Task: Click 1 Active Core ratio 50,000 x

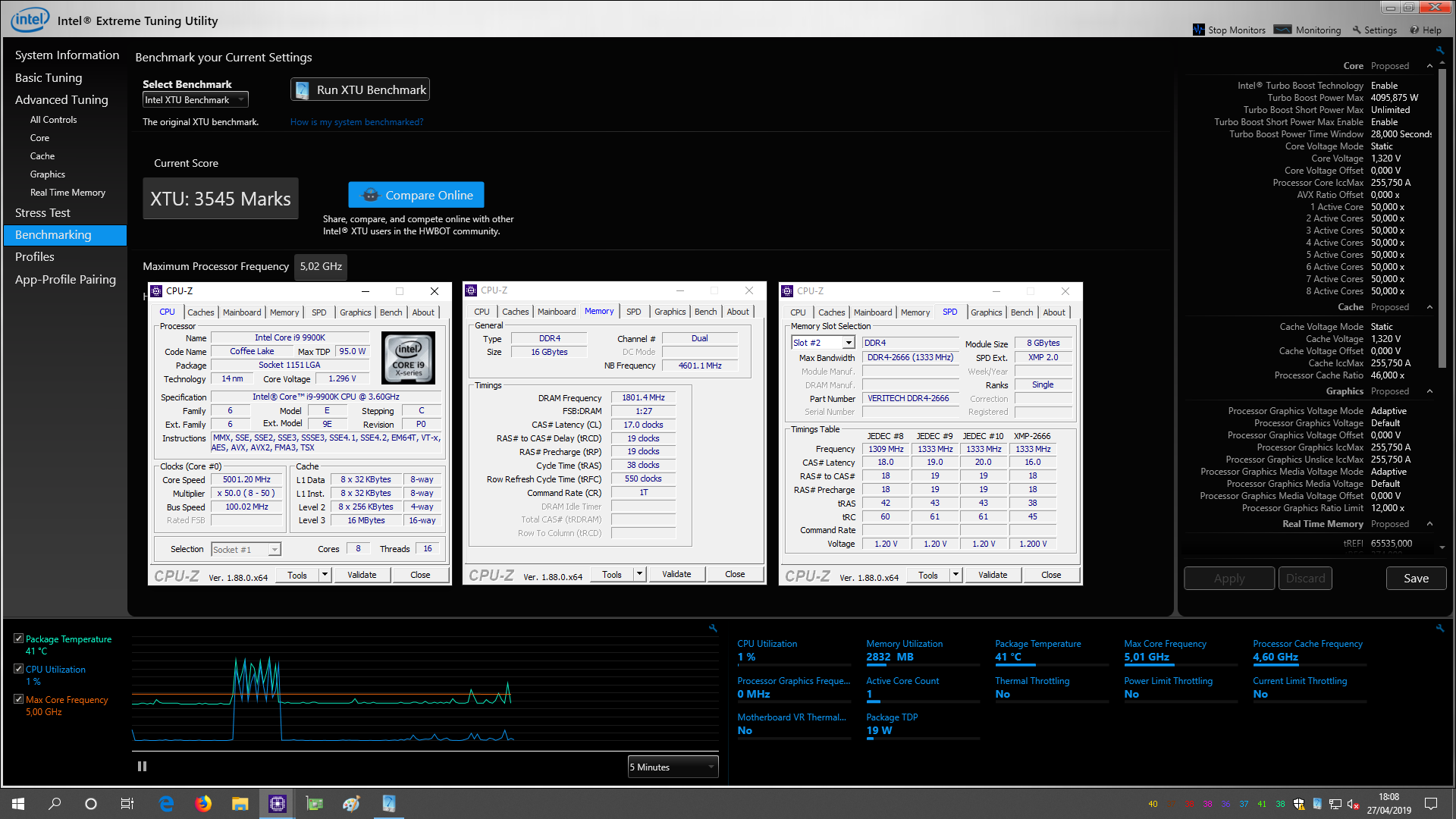Action: tap(1388, 207)
